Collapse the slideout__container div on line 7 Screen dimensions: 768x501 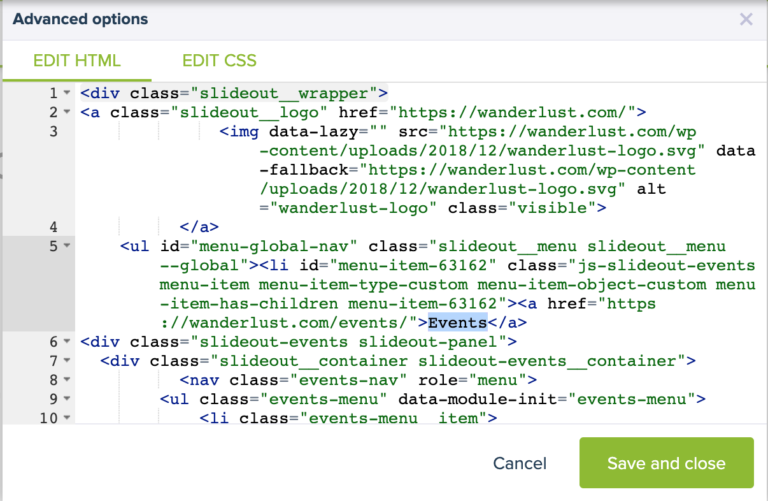coord(66,360)
